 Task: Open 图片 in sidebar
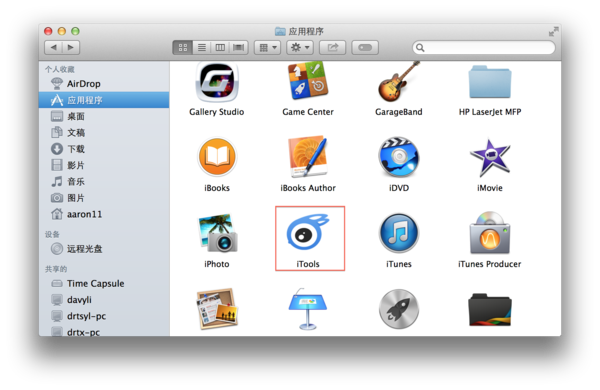[104, 198]
